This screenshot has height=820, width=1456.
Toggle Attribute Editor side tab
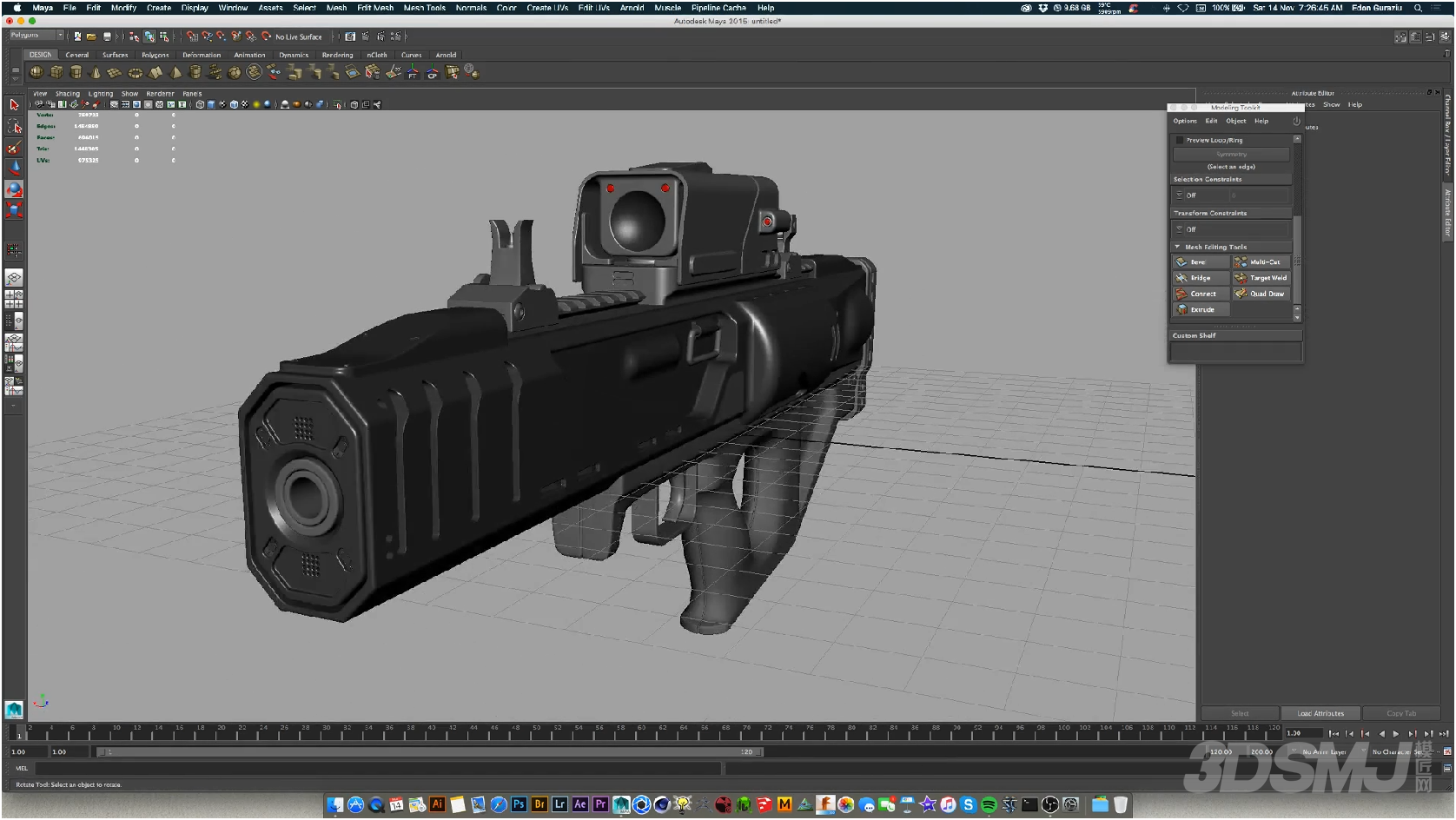point(1448,212)
